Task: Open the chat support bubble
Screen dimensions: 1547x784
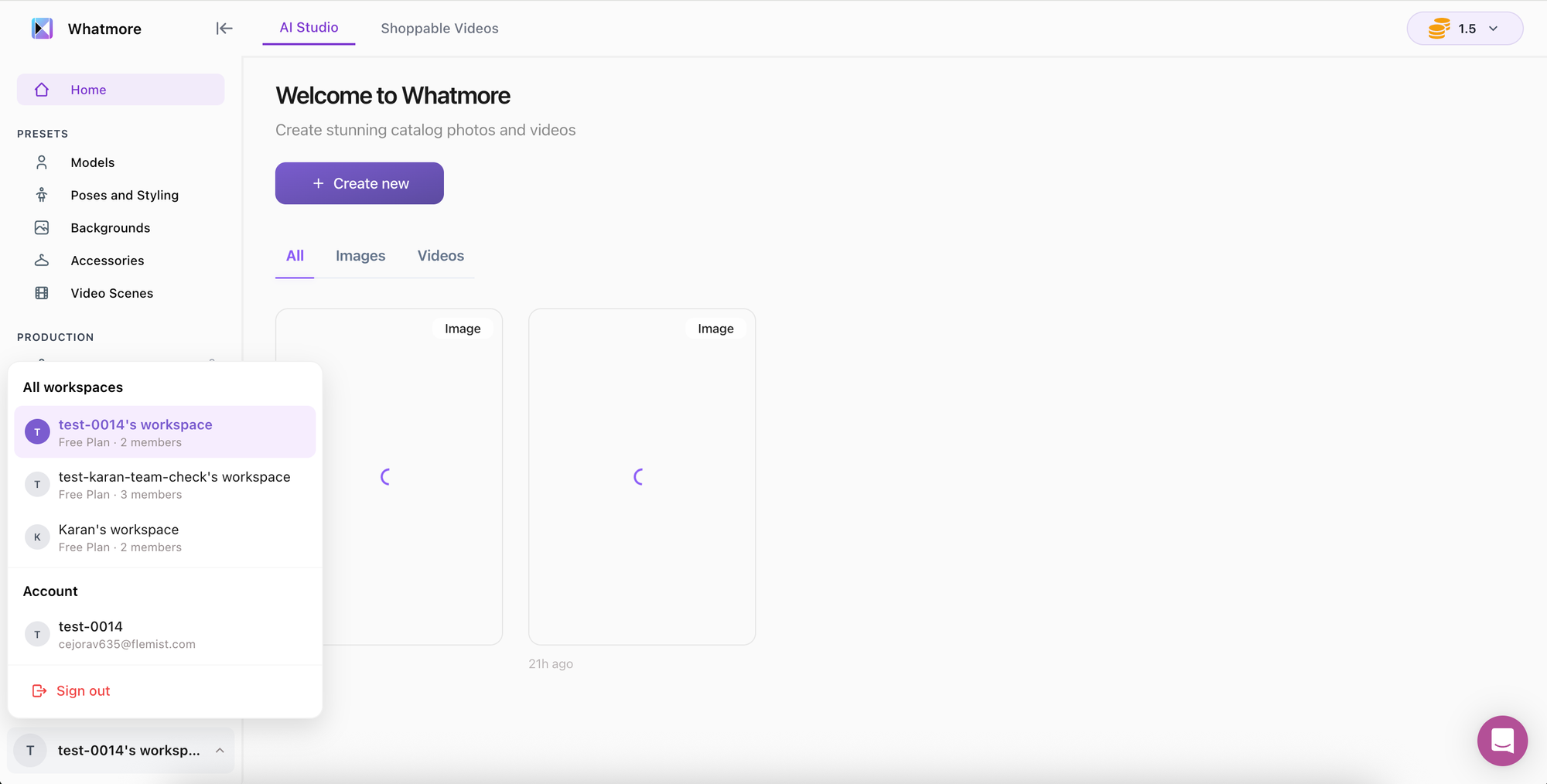Action: pos(1501,741)
